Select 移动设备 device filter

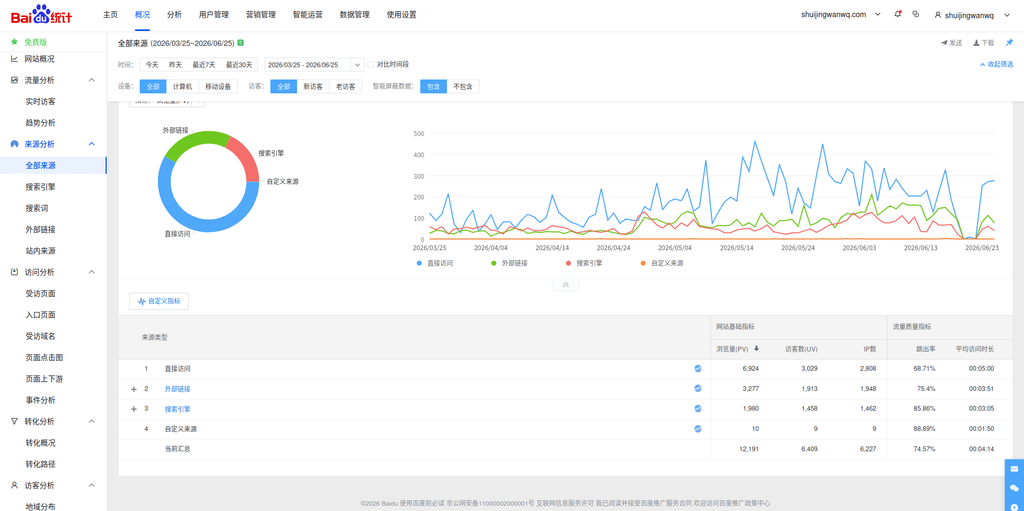[218, 86]
